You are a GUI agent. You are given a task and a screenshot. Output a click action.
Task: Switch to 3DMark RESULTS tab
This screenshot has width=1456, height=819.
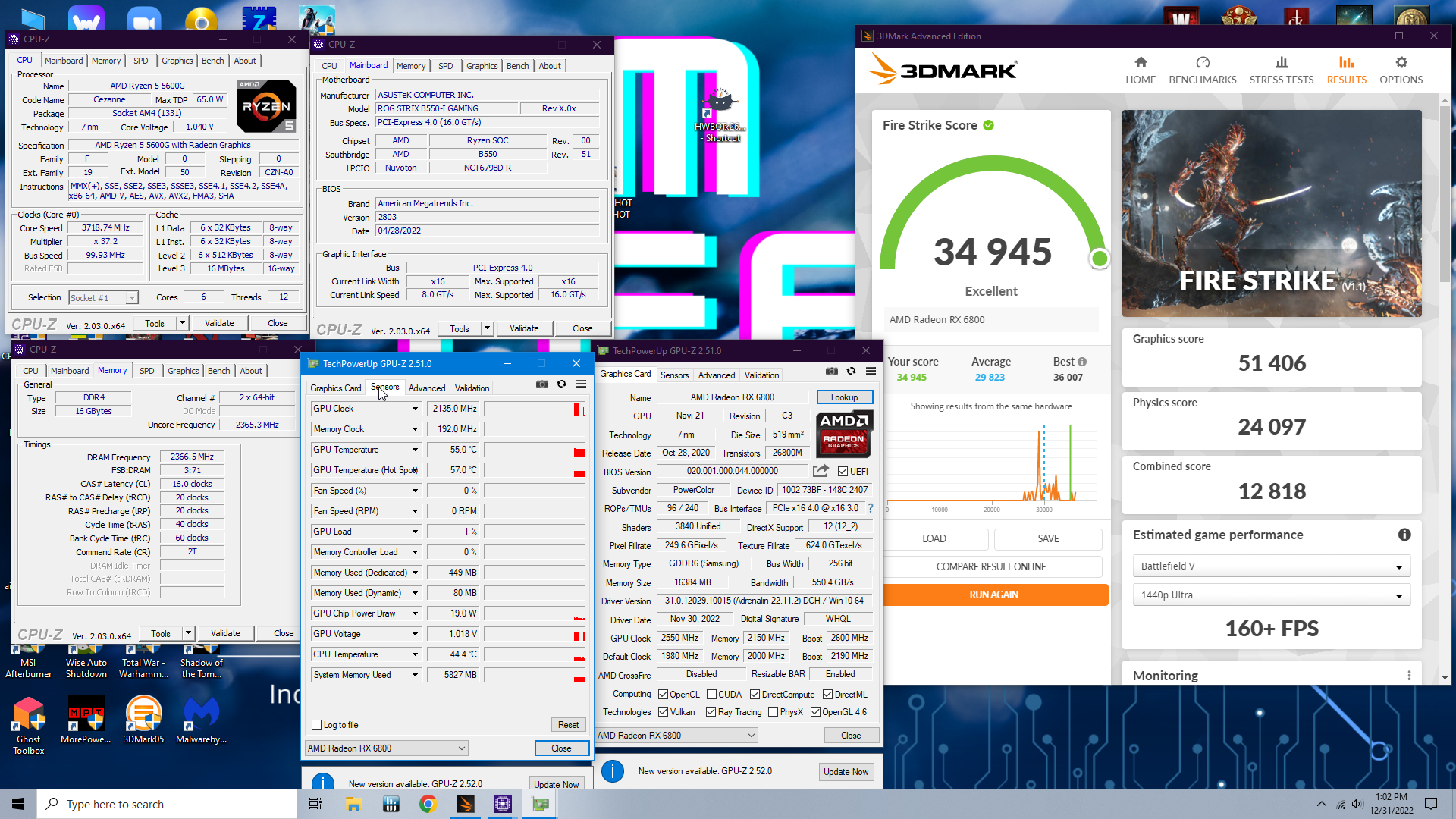click(1346, 70)
